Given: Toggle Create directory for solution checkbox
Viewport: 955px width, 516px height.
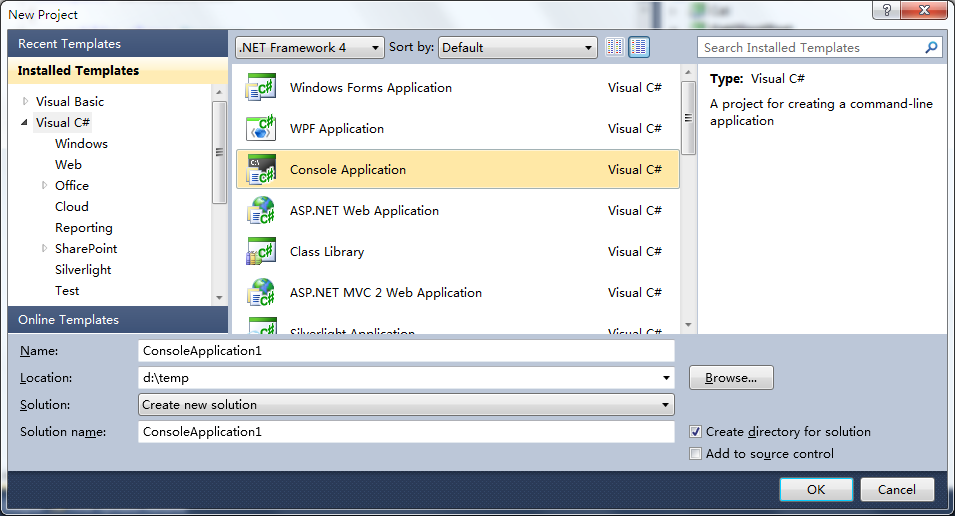Looking at the screenshot, I should (x=695, y=431).
